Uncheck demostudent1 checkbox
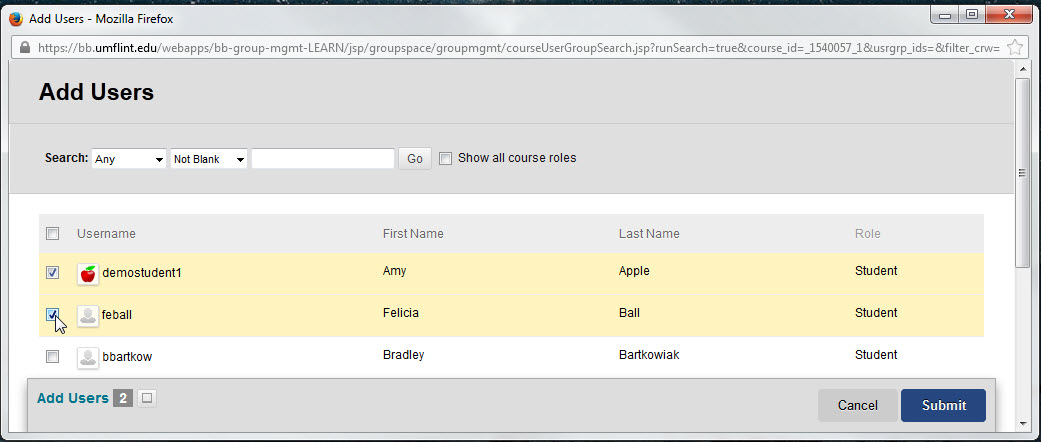Viewport: 1041px width, 442px height. [52, 273]
